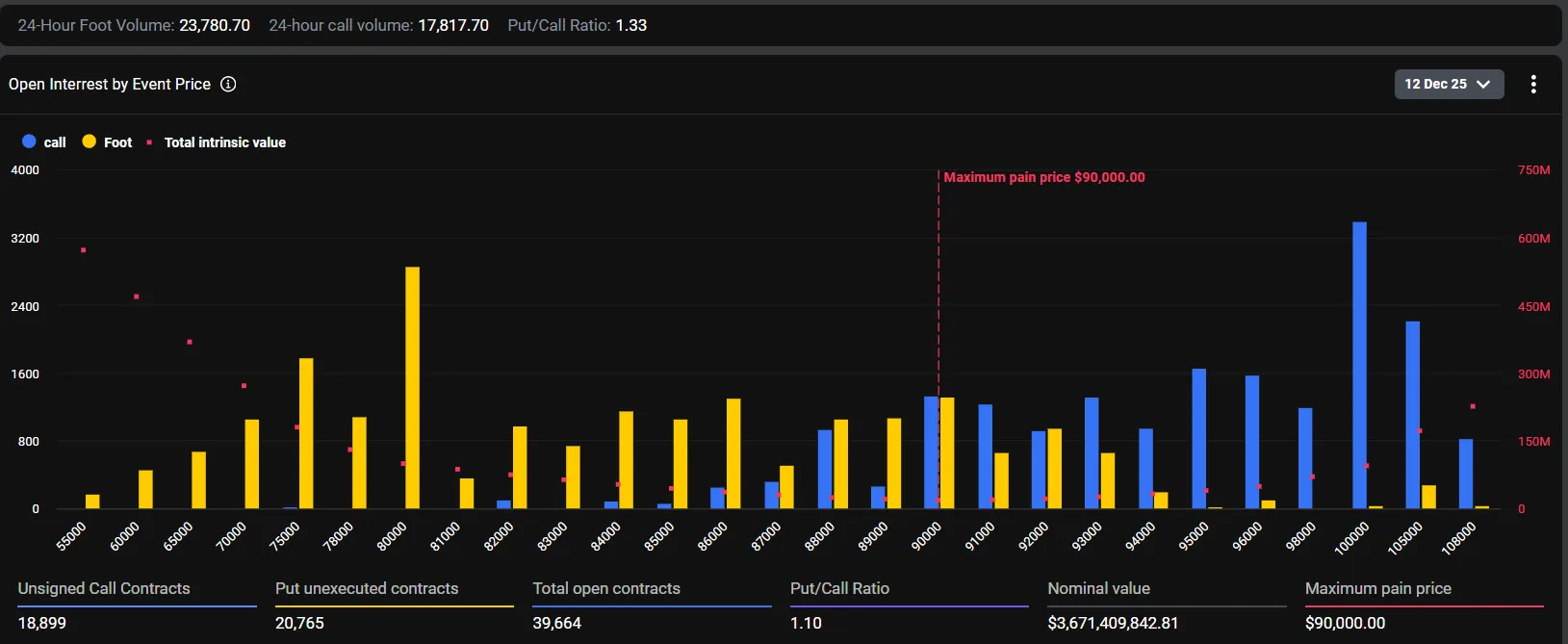
Task: Click the blue call legend color dot
Action: (29, 142)
